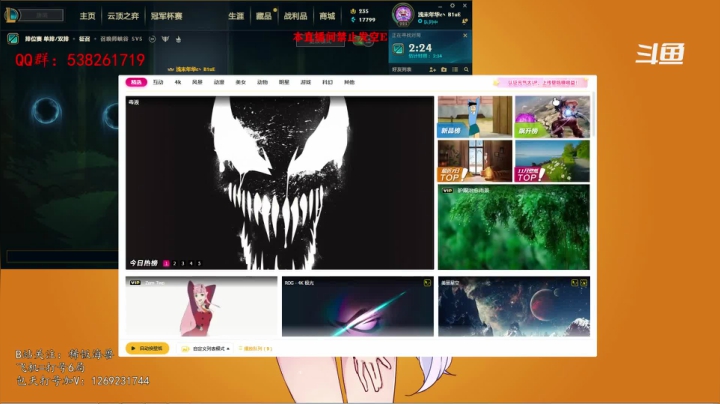Image resolution: width=720 pixels, height=404 pixels.
Task: Open 战利品 loot tab in League client
Action: pyautogui.click(x=295, y=16)
